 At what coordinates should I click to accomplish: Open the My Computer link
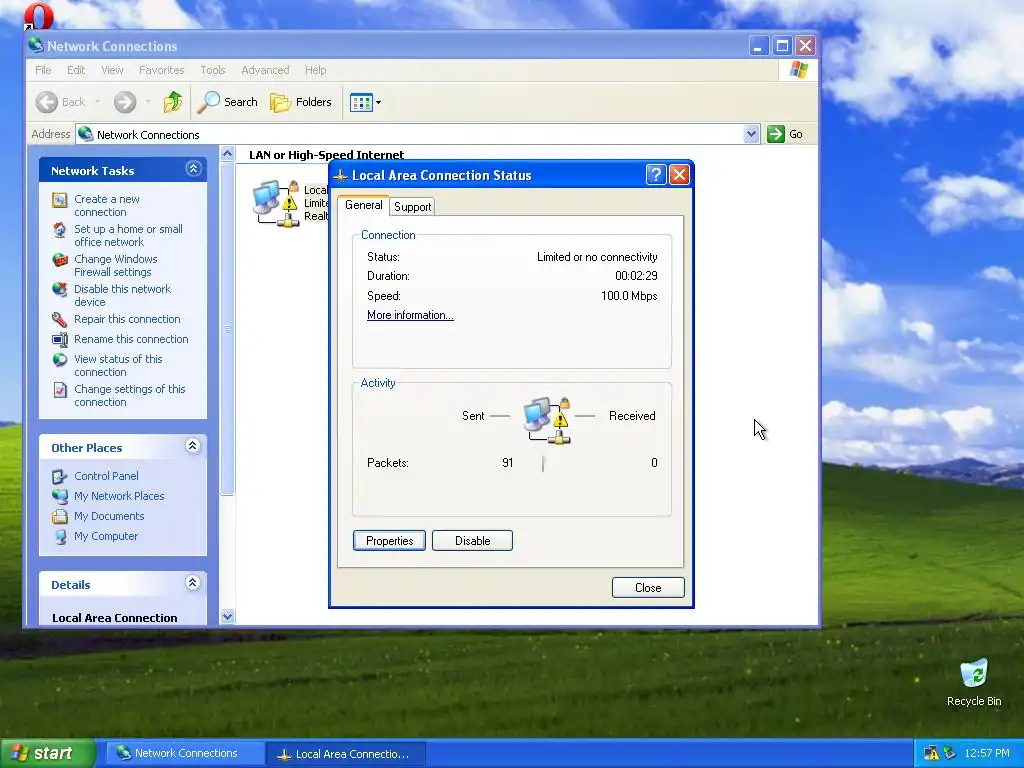[106, 536]
